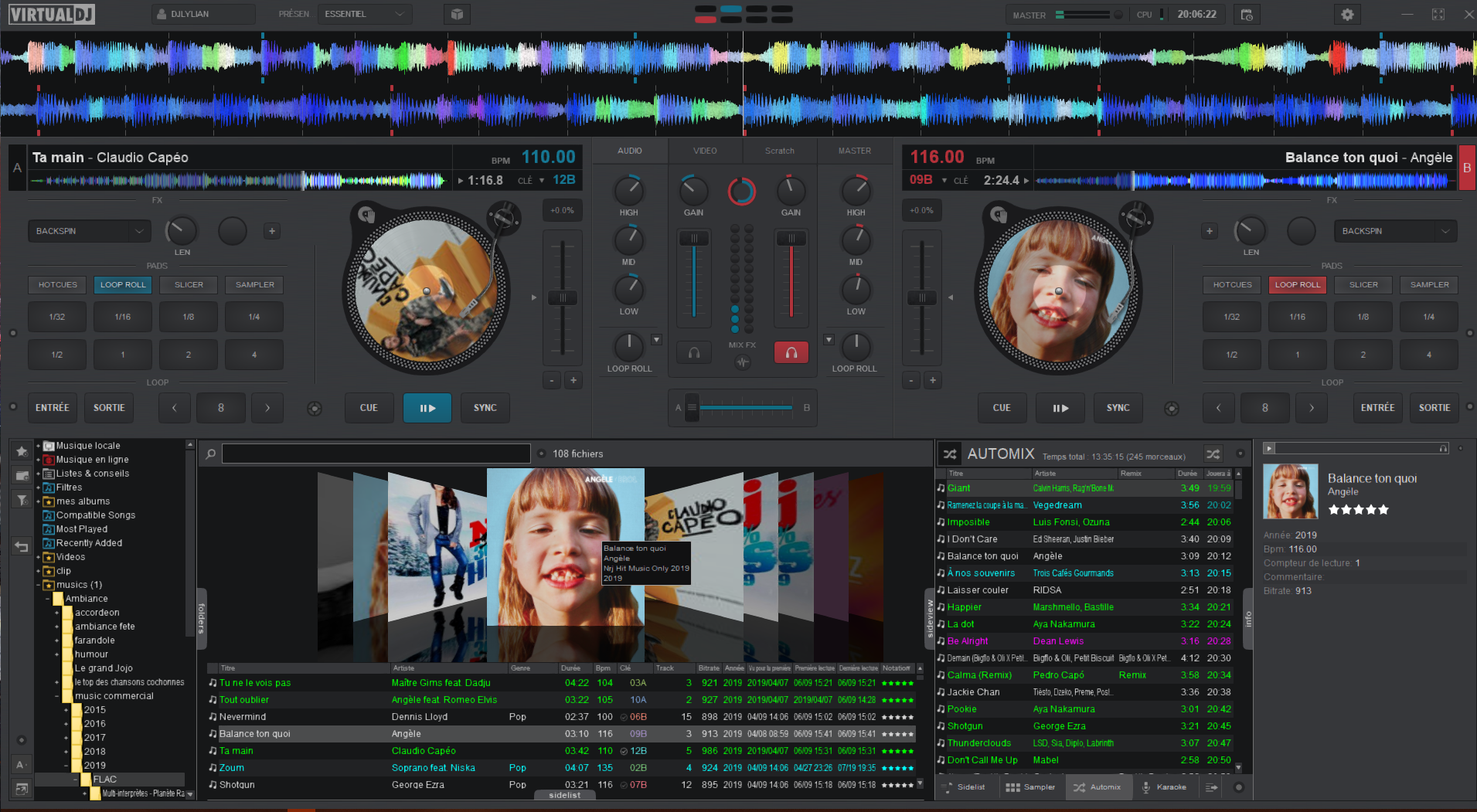
Task: Open right LOOP ROLL mixer effect dropdown arrow
Action: pyautogui.click(x=829, y=339)
